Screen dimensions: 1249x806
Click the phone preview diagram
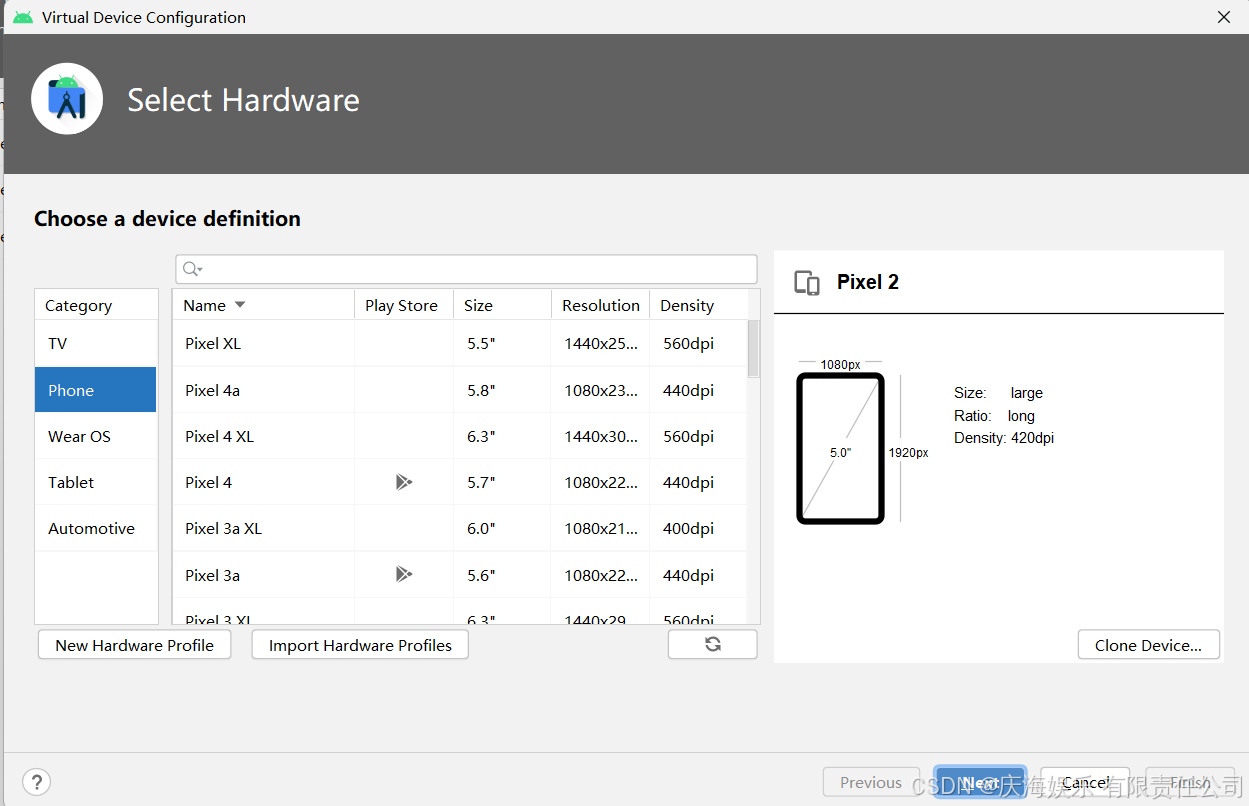pos(841,448)
